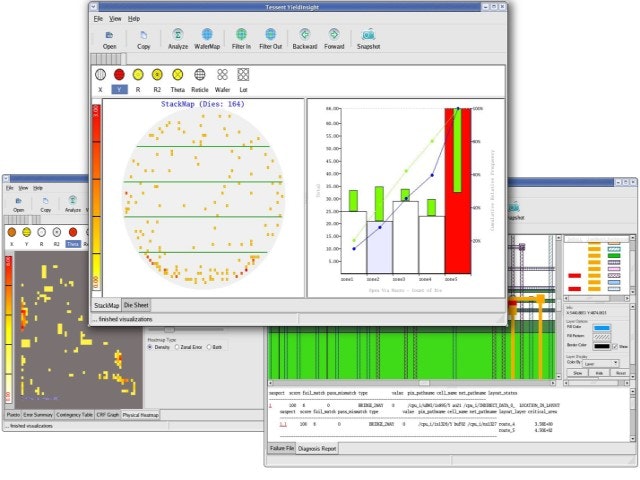
Task: Select the R zone icon in front window
Action: [x=138, y=75]
